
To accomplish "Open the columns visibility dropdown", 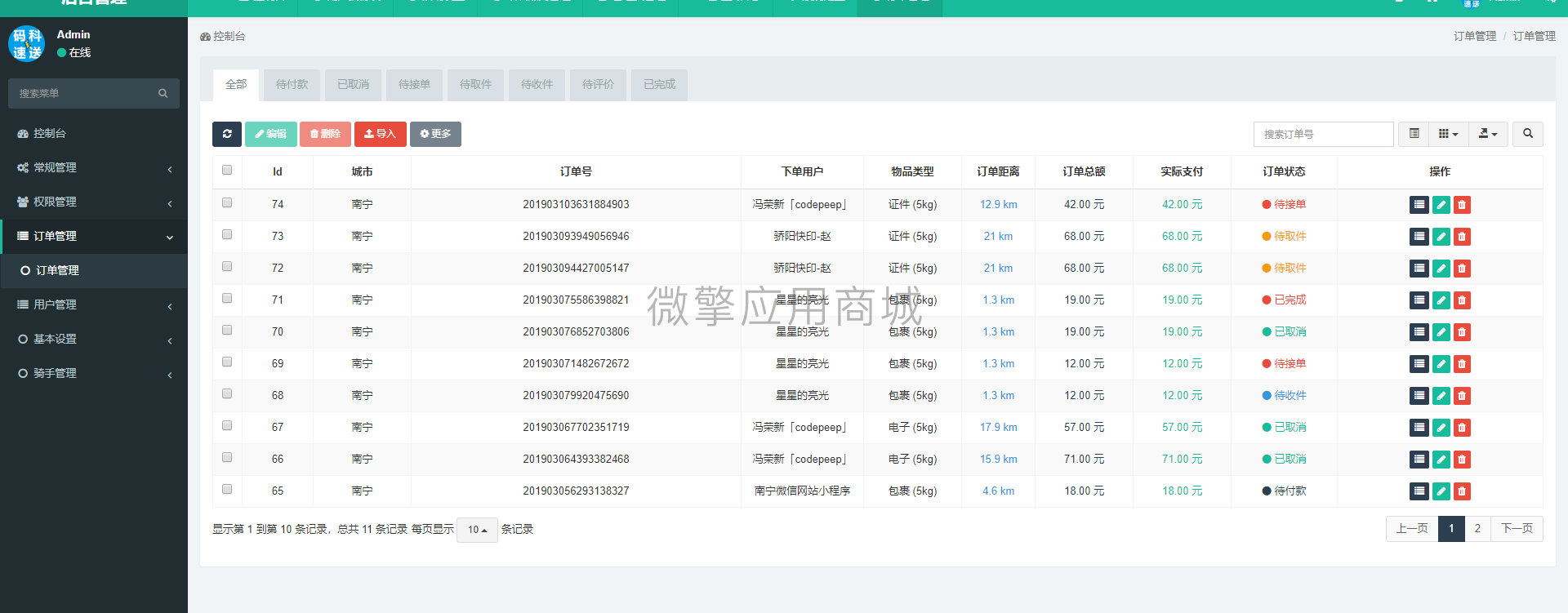I will pos(1449,134).
